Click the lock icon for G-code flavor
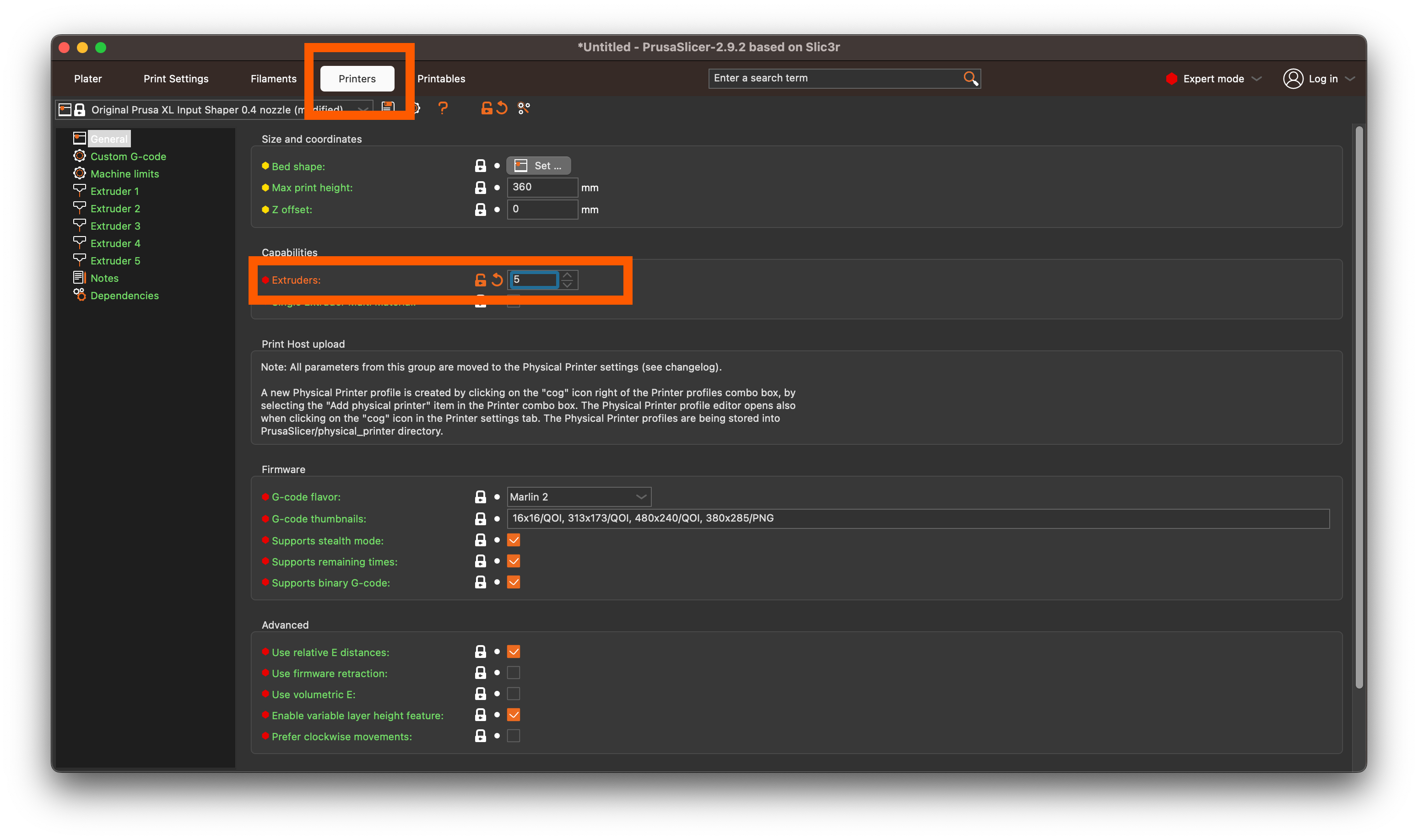 (x=480, y=497)
